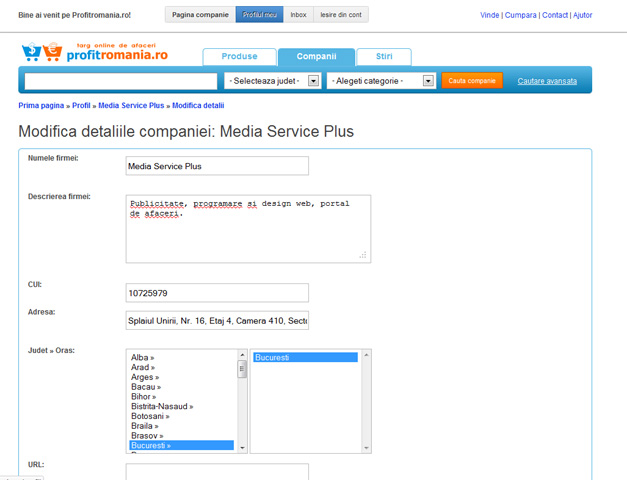Click the Oras list scroll down arrow
Screen dimensions: 627x480
(366, 448)
